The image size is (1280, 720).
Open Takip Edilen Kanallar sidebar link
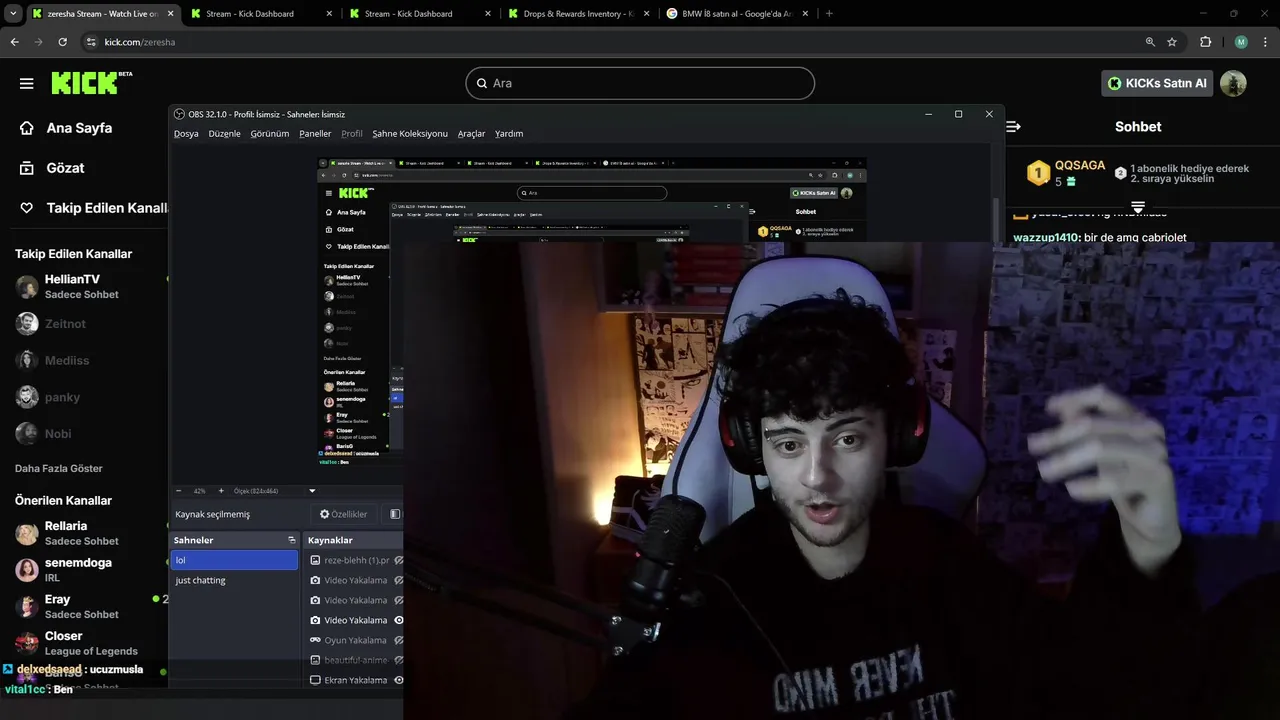click(92, 208)
